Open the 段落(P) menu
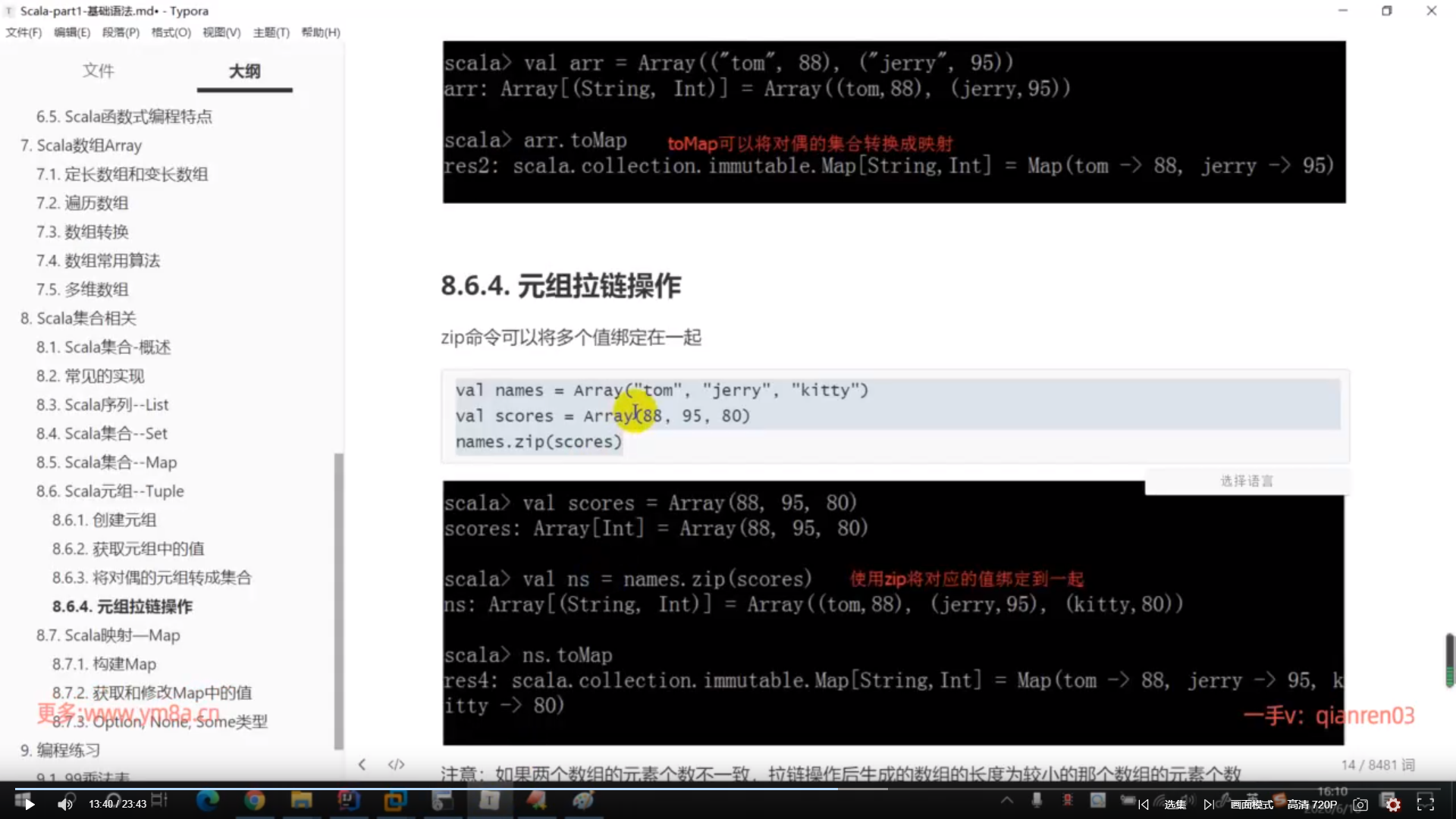The height and width of the screenshot is (819, 1456). coord(121,32)
